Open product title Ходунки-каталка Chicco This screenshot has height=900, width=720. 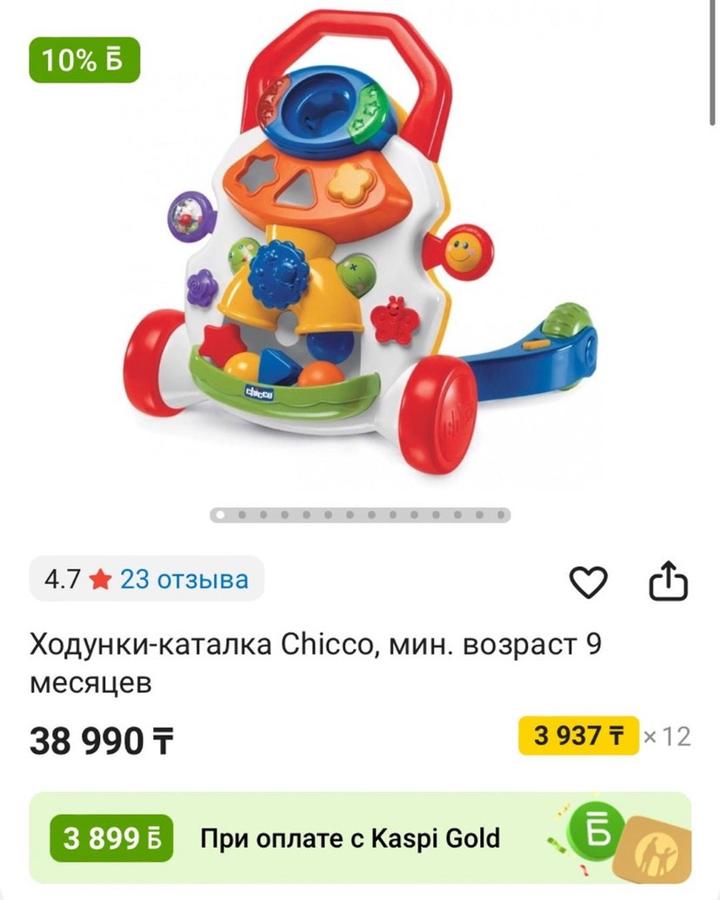click(x=316, y=664)
